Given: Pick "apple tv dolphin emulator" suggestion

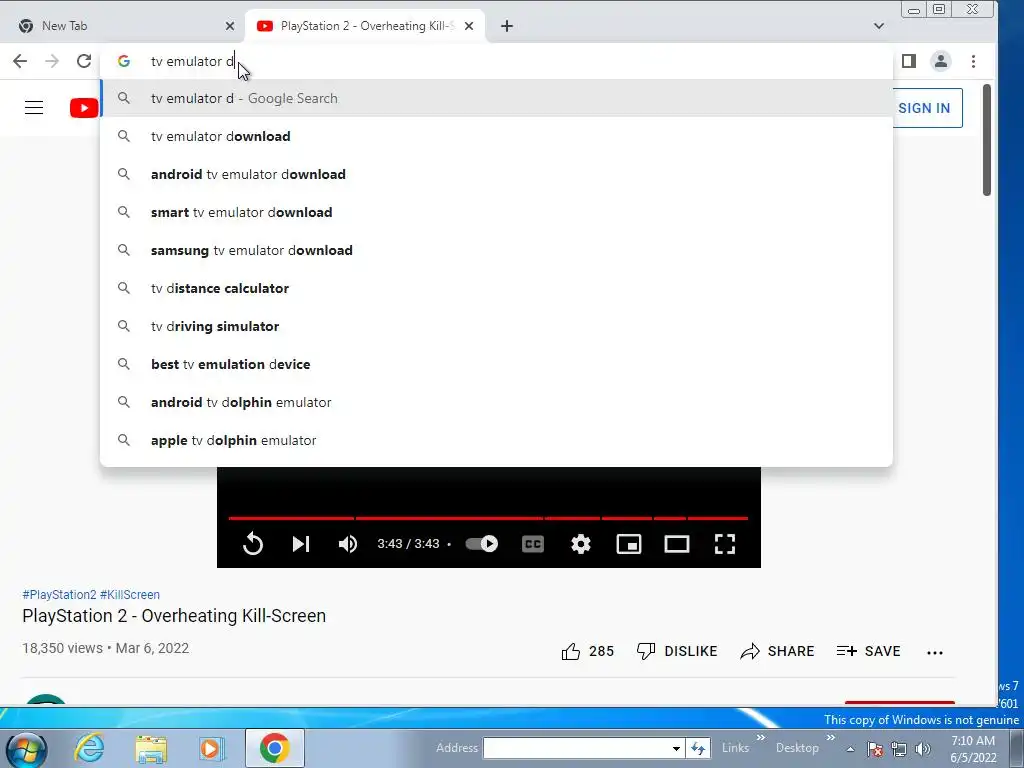Looking at the screenshot, I should coord(496,440).
